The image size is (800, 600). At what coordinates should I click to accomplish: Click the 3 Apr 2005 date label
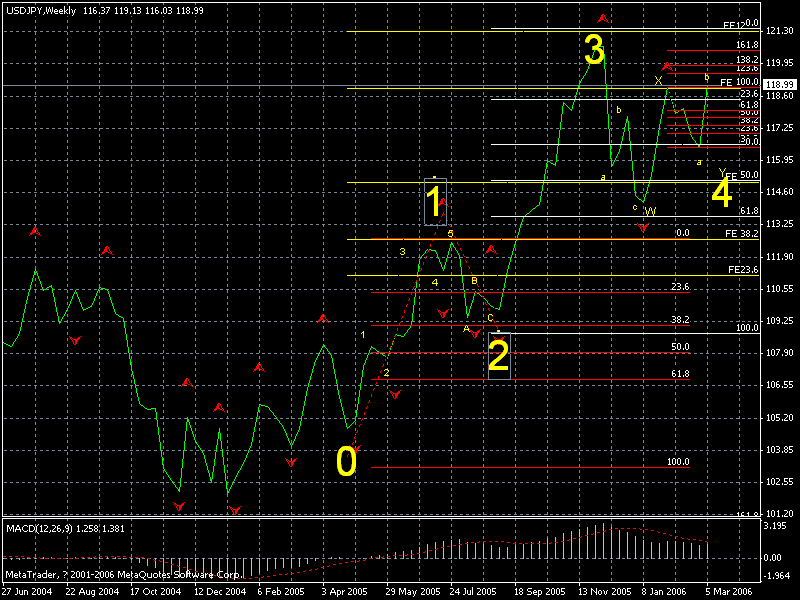(344, 592)
